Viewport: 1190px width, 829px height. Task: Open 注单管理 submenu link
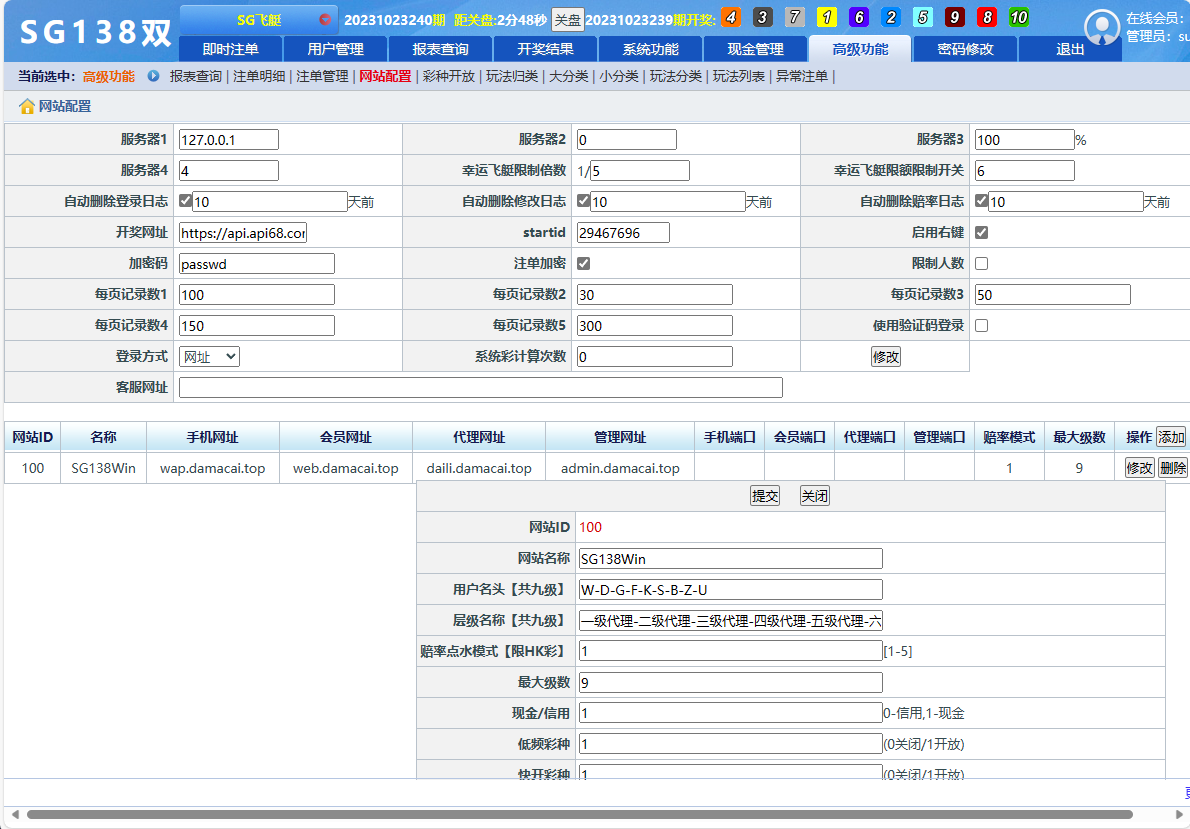[322, 76]
